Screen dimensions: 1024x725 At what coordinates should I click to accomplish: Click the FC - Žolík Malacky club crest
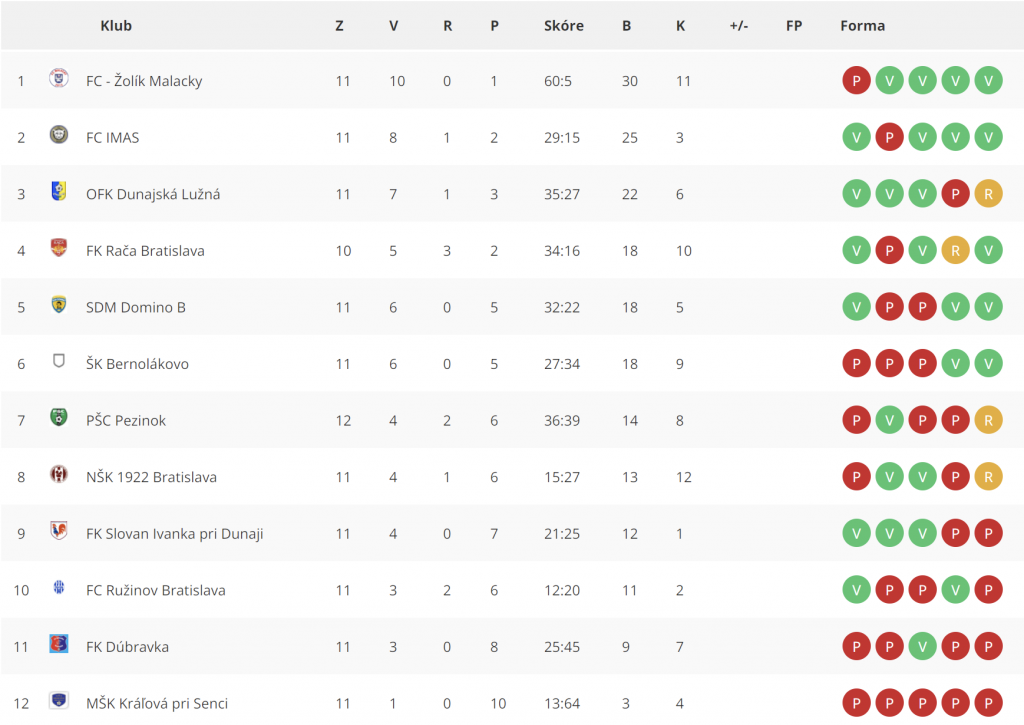click(x=59, y=78)
